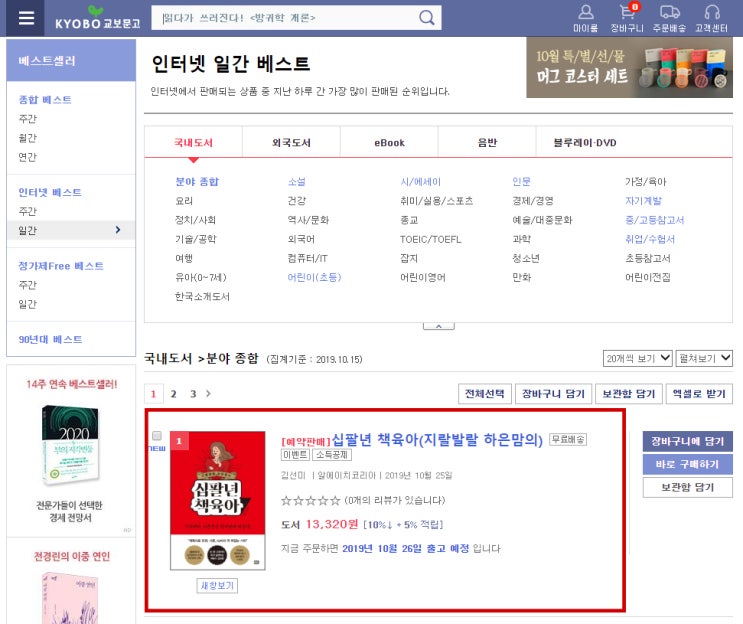Open the 한국소개도서 category link
The height and width of the screenshot is (624, 743).
coord(202,297)
